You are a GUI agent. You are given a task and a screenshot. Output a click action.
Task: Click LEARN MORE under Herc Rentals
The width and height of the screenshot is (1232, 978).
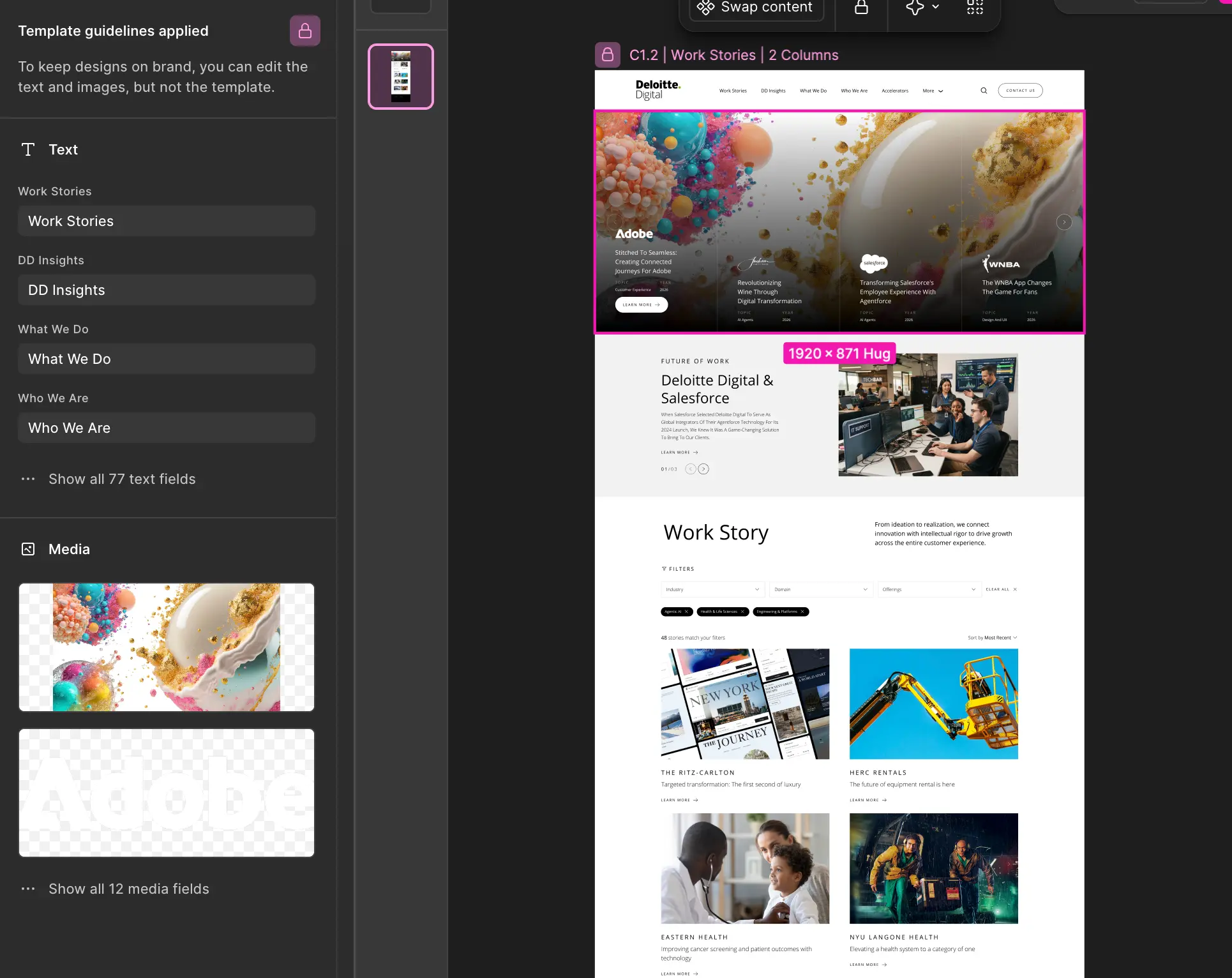[868, 800]
